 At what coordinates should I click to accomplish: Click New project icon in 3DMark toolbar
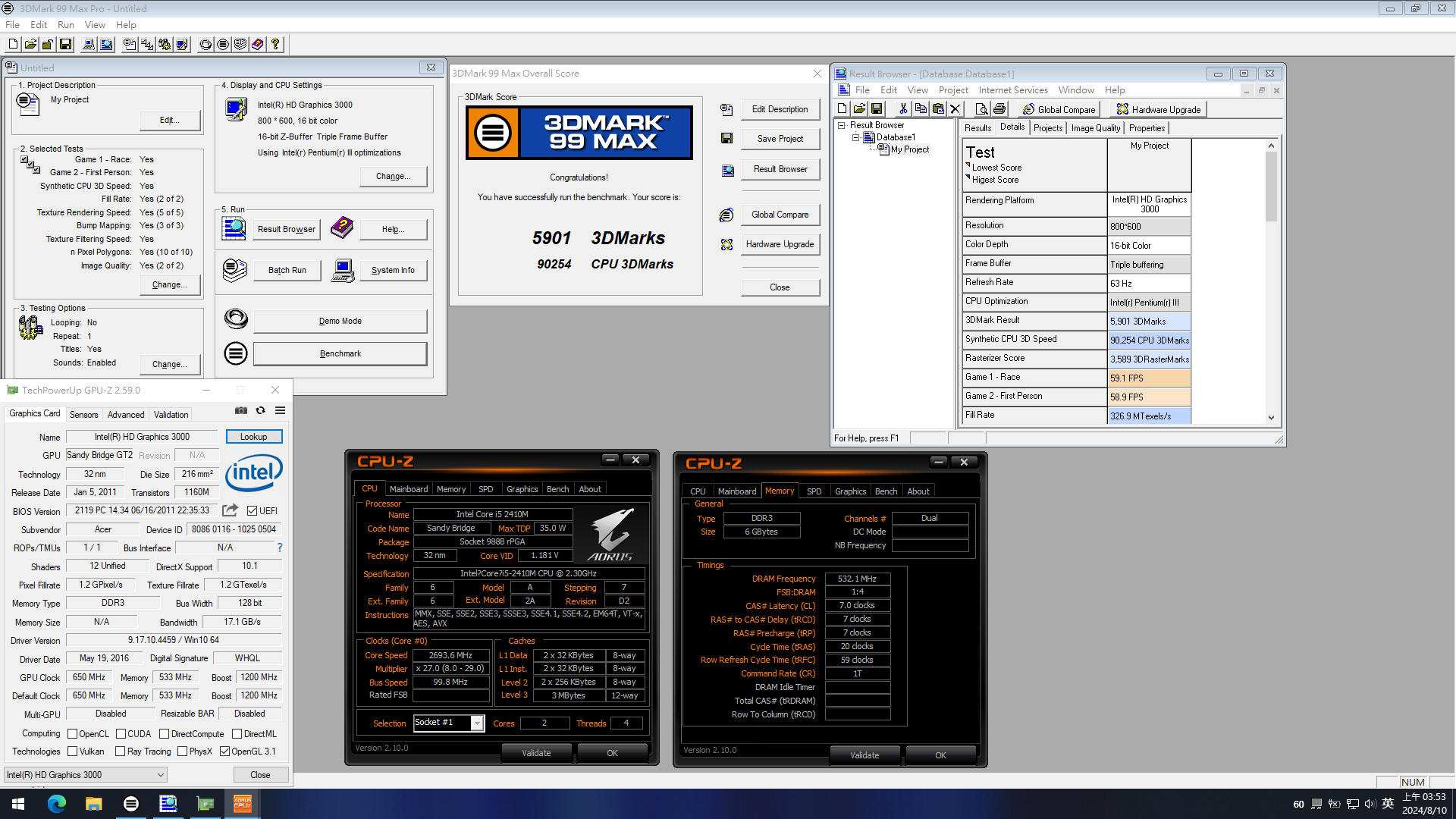click(13, 45)
